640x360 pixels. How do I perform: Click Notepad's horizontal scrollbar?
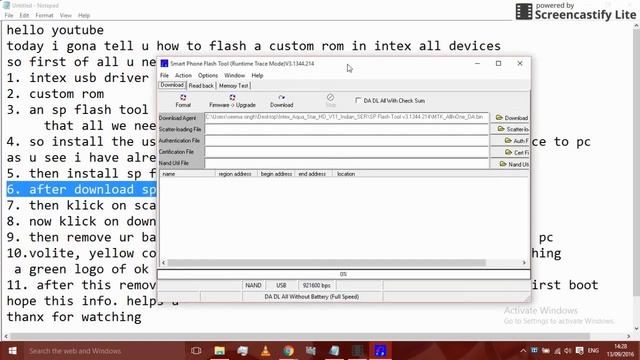click(300, 336)
